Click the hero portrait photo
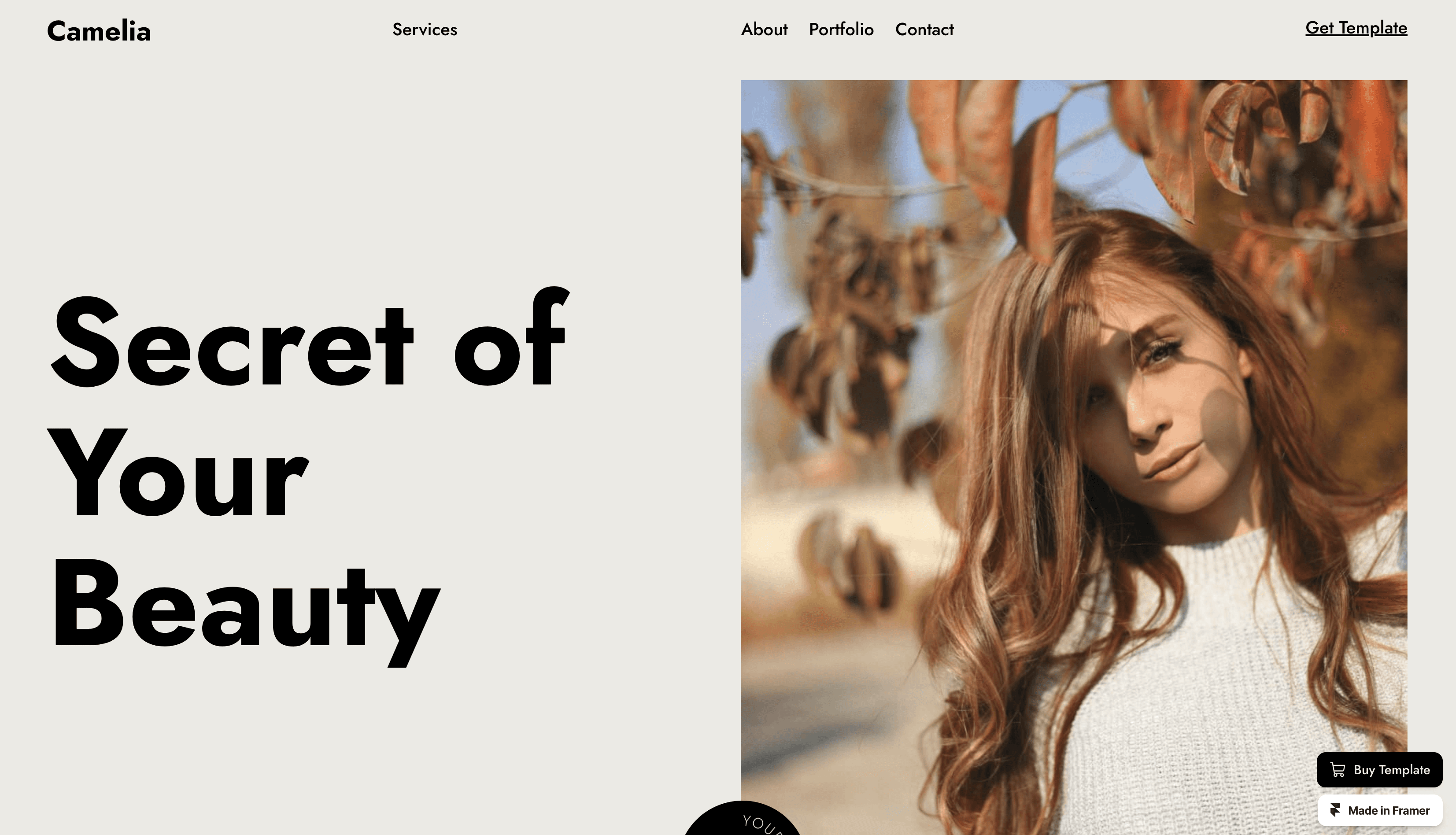Viewport: 1456px width, 835px height. (x=1074, y=457)
